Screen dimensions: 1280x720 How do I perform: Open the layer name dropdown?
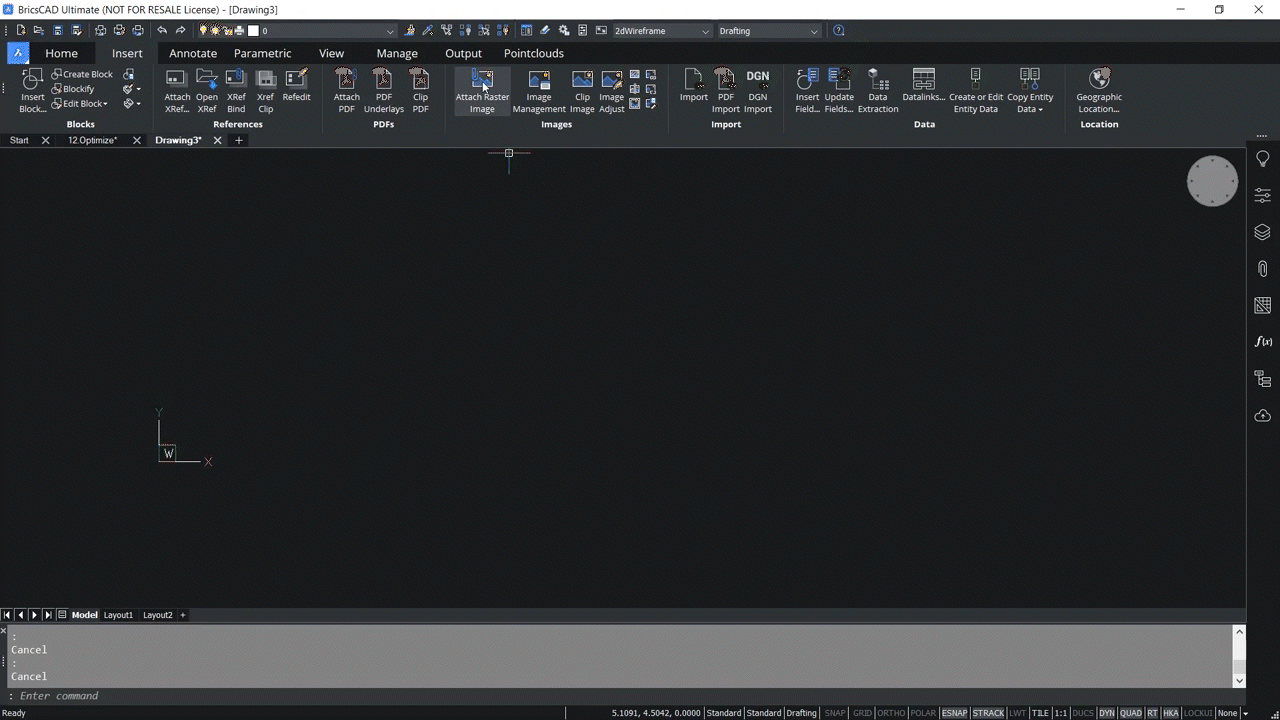(x=391, y=31)
